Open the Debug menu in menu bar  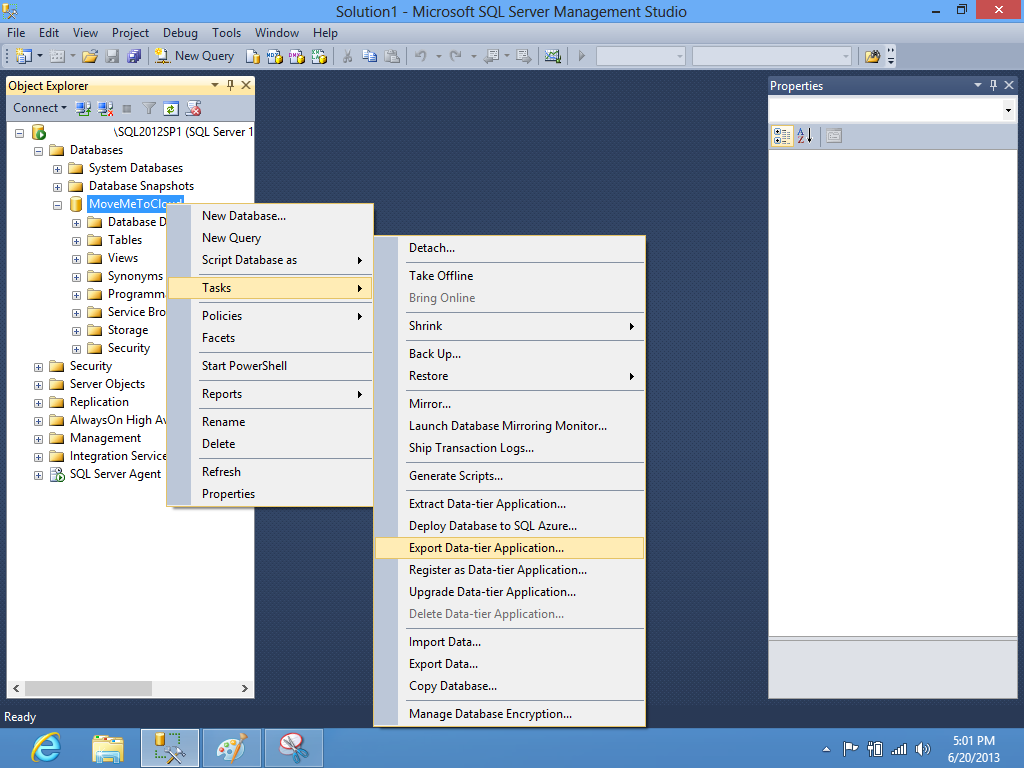click(x=180, y=33)
